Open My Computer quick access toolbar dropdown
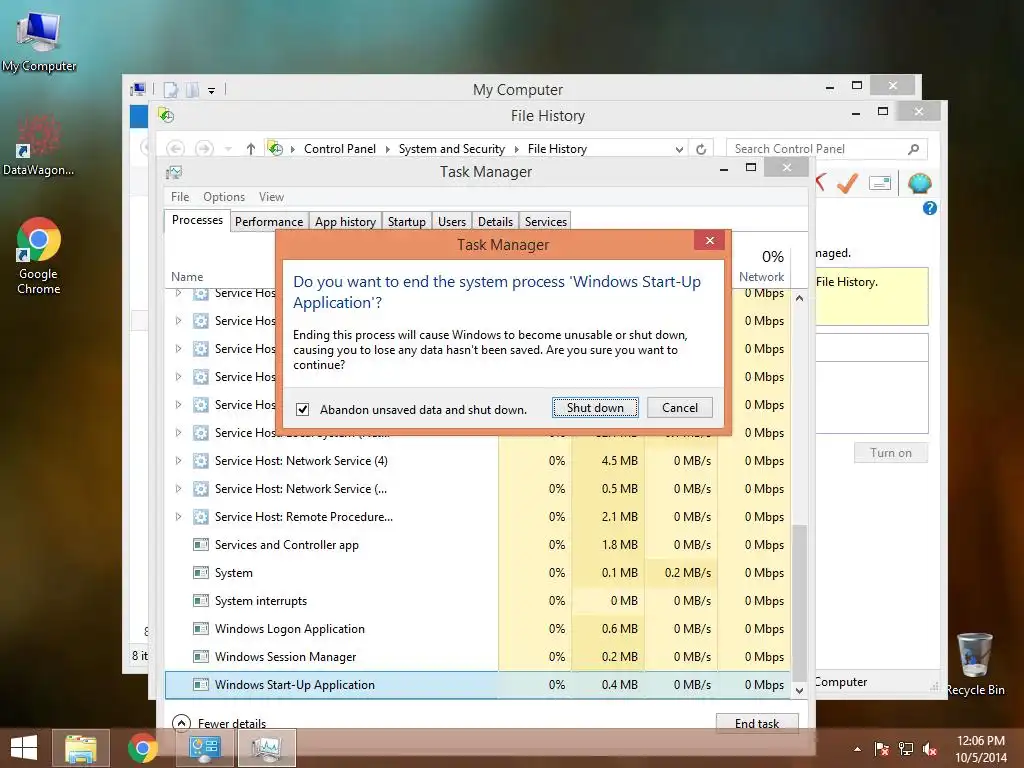The width and height of the screenshot is (1024, 768). click(212, 91)
